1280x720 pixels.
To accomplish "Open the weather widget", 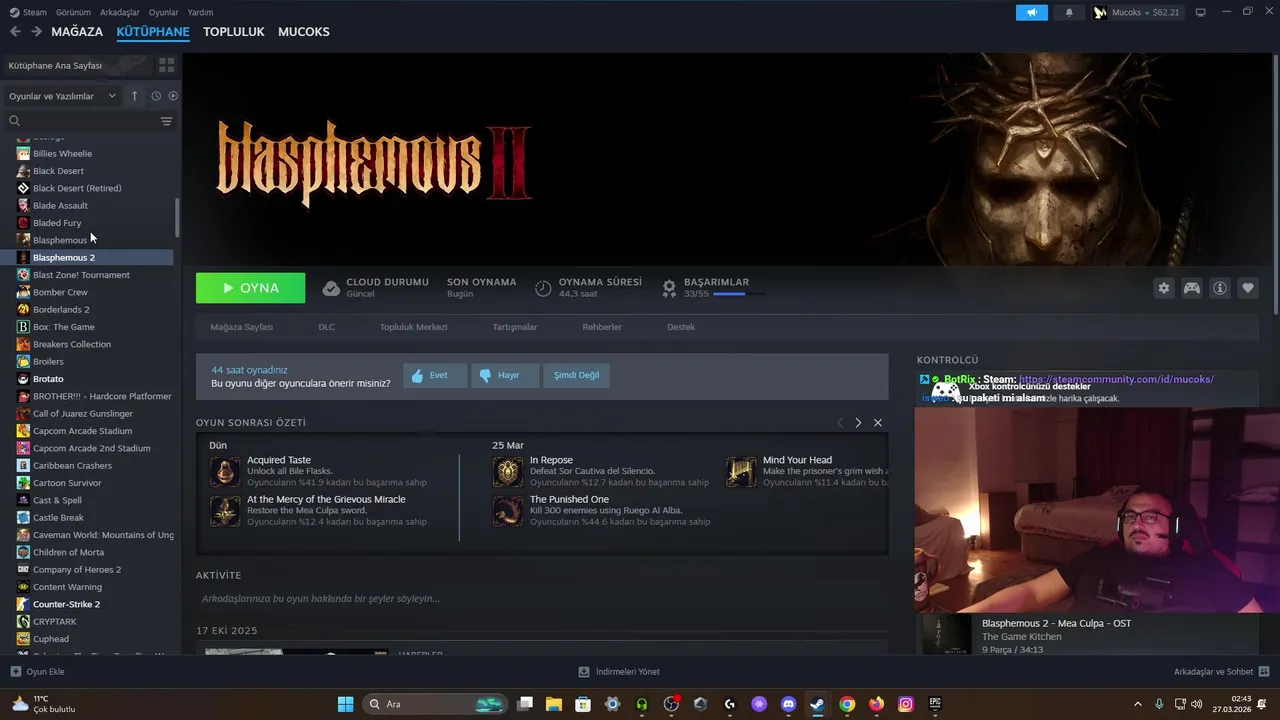I will [x=44, y=704].
